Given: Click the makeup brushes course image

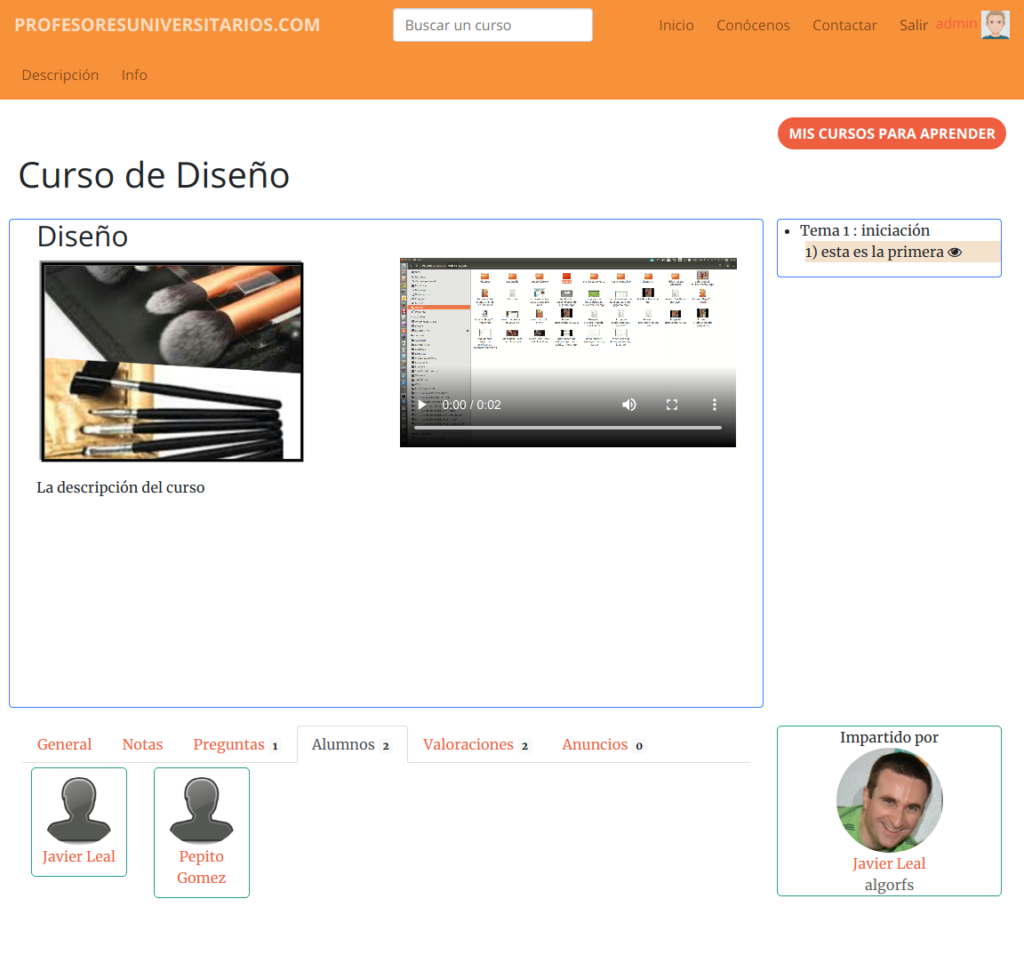Looking at the screenshot, I should pos(171,361).
